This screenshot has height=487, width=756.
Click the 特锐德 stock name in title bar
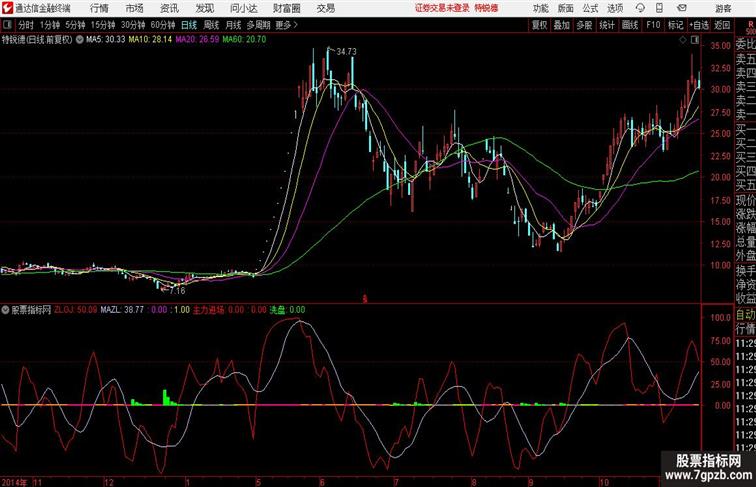pyautogui.click(x=486, y=8)
